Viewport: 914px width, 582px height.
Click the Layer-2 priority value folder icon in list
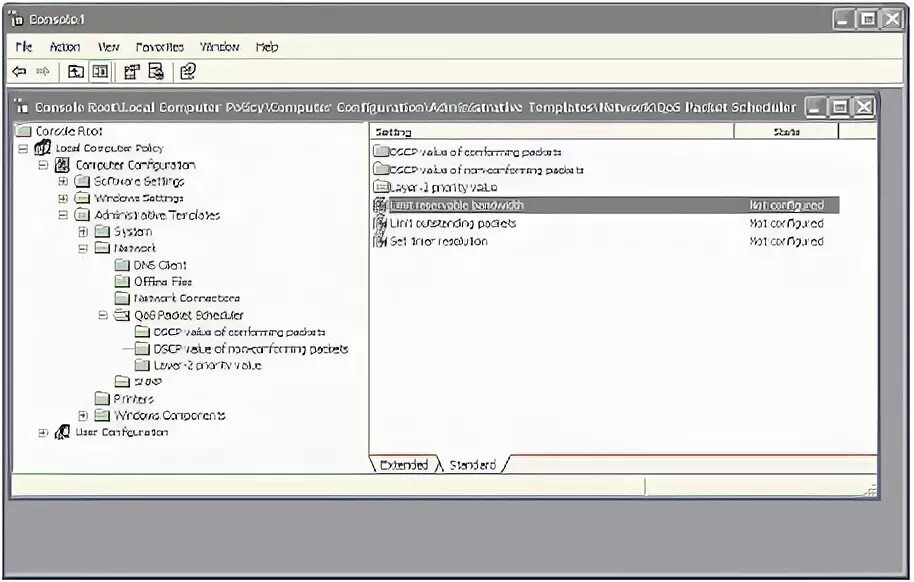click(381, 187)
